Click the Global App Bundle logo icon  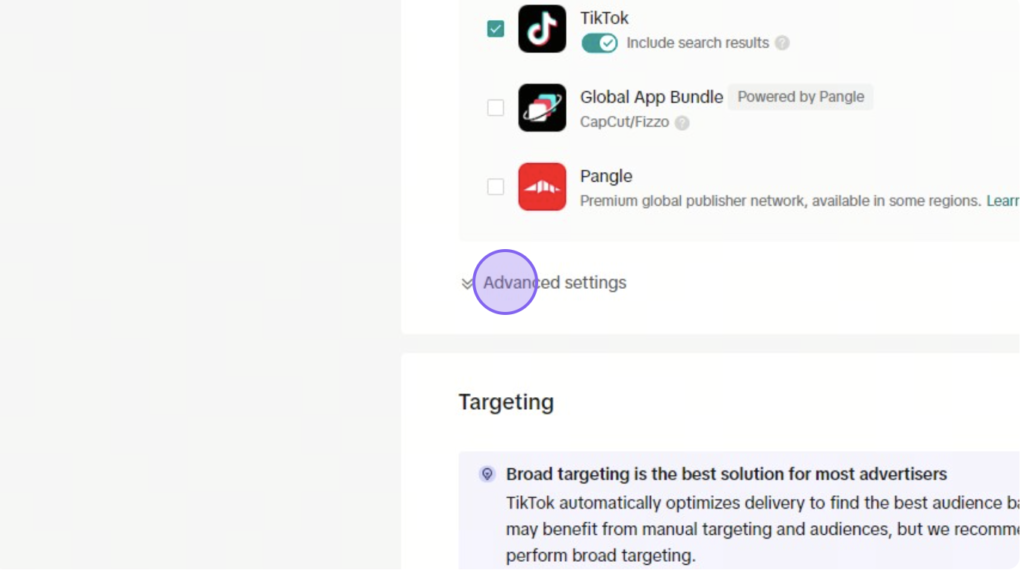542,108
